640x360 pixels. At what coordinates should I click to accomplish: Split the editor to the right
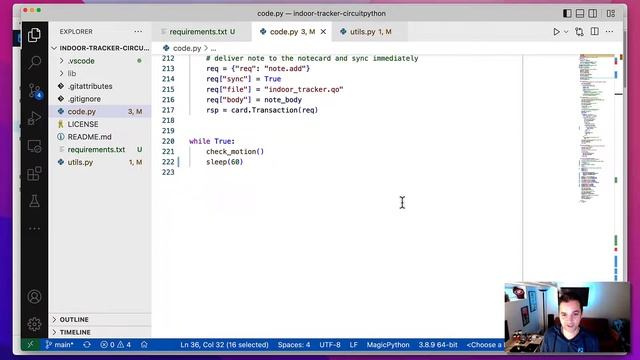[595, 31]
